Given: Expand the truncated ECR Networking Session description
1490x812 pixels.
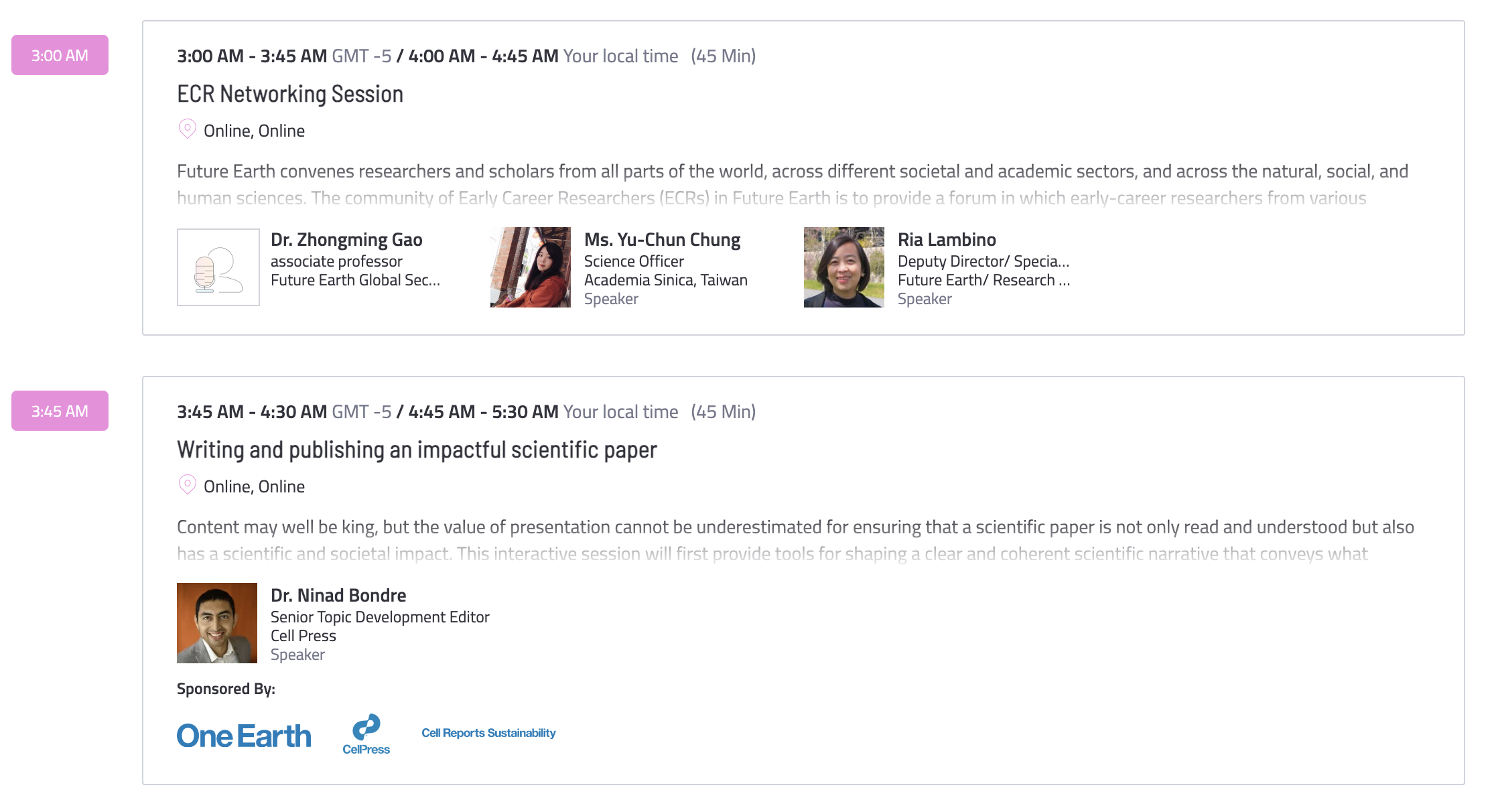Looking at the screenshot, I should (x=793, y=185).
